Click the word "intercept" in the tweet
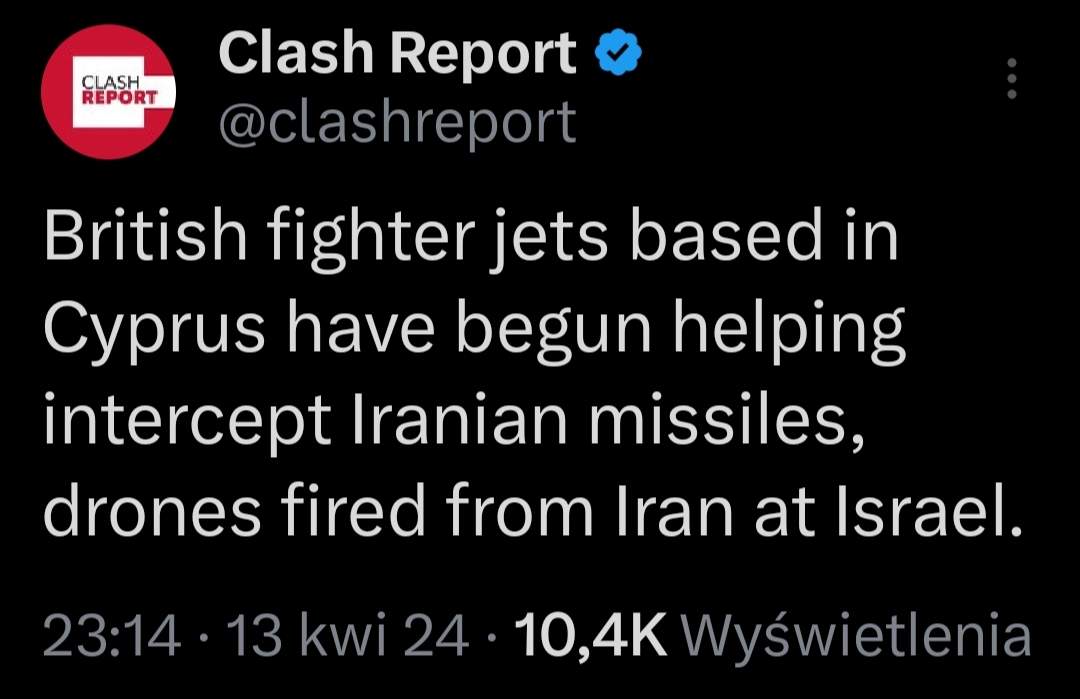Screen dimensions: 1080x699 [187, 422]
